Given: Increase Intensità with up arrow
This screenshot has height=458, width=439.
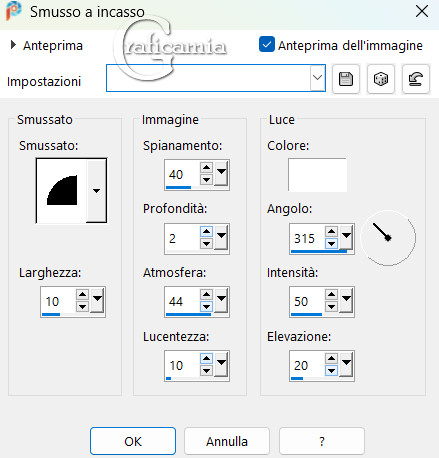Looking at the screenshot, I should 331,294.
